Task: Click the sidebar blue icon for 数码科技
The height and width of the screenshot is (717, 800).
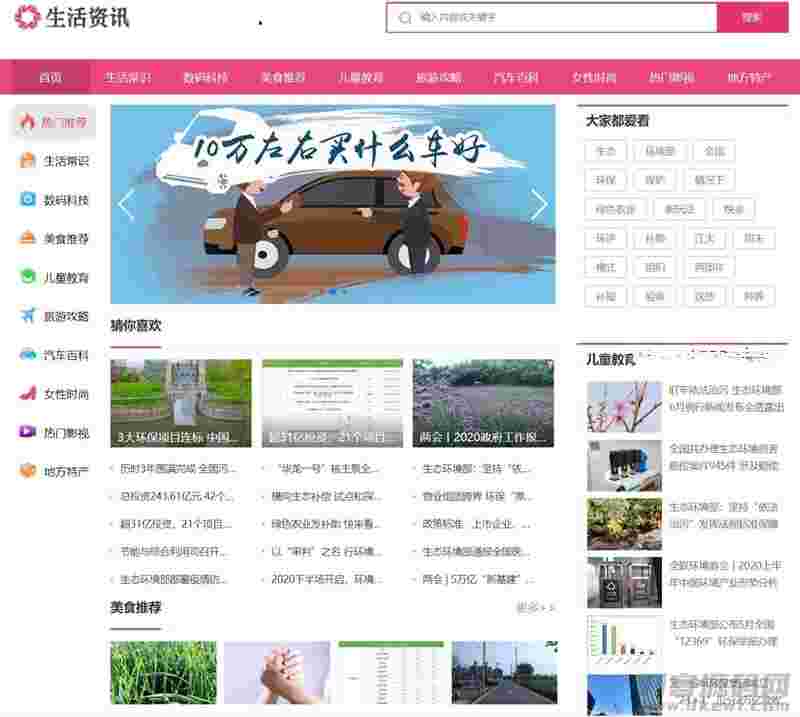Action: tap(27, 200)
